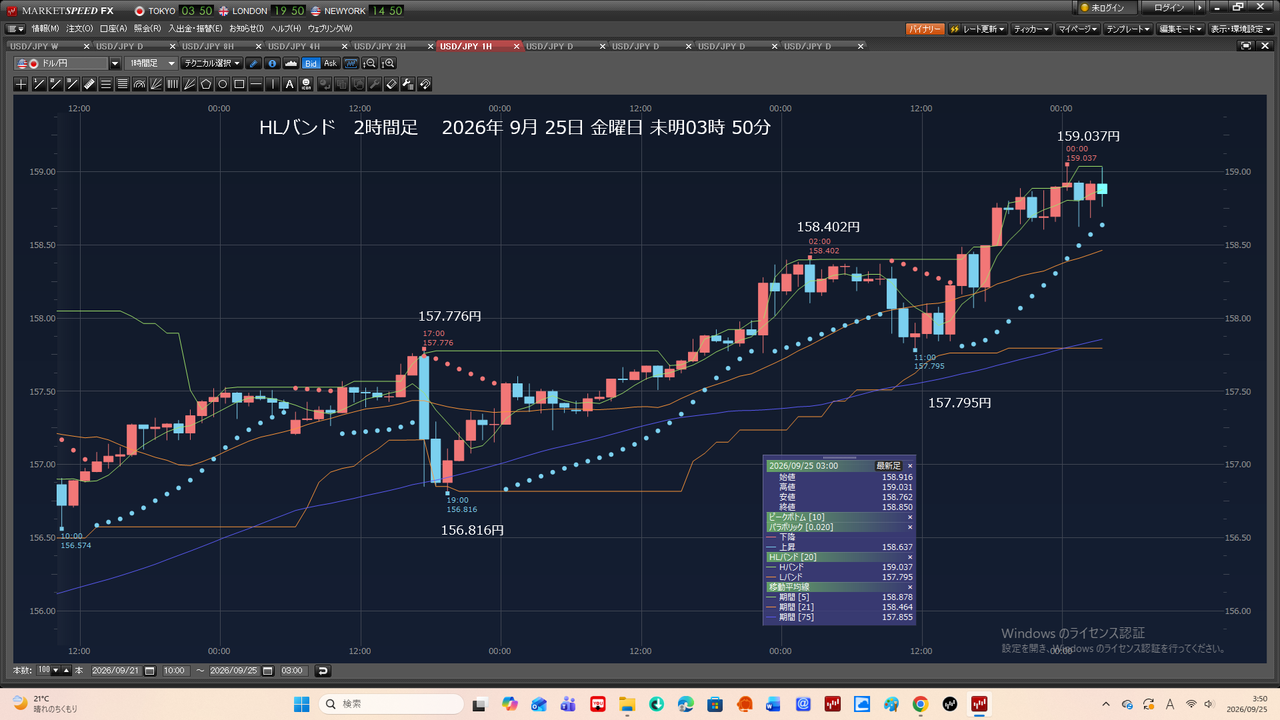Click the zoom in chart icon
The width and height of the screenshot is (1280, 720).
click(388, 63)
